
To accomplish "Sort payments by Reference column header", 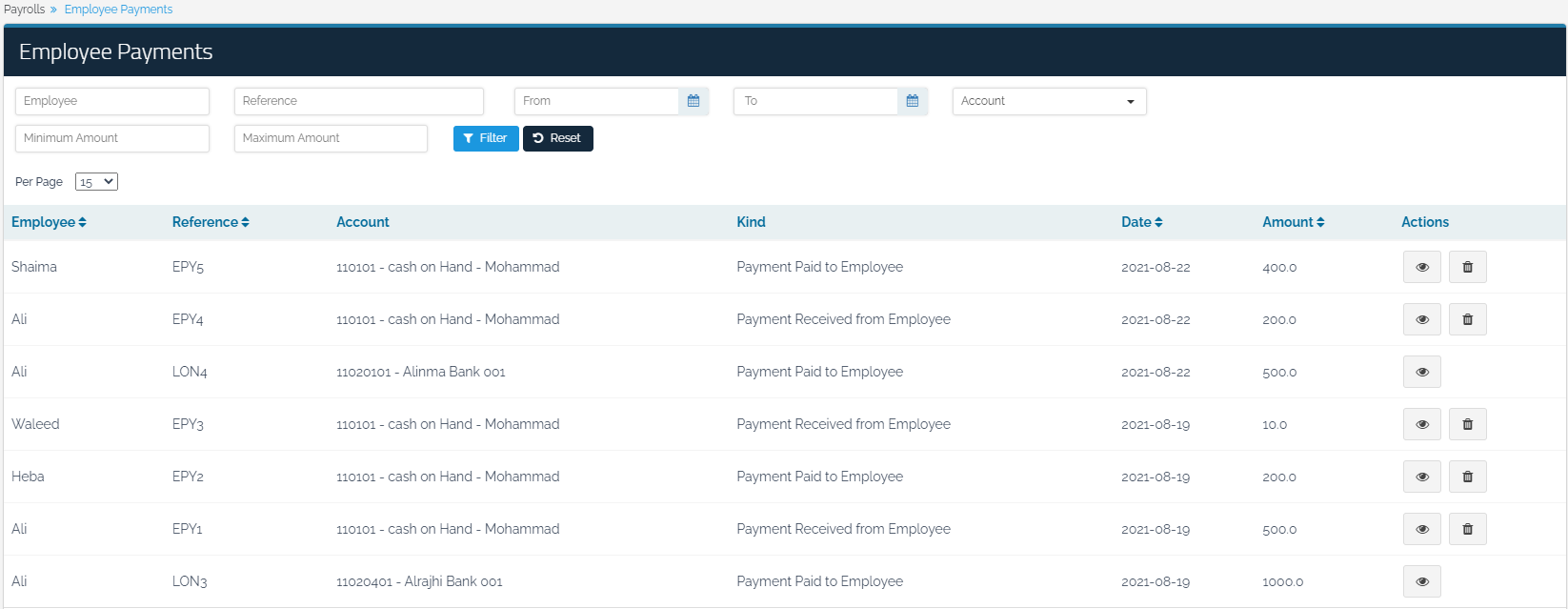I will click(211, 222).
